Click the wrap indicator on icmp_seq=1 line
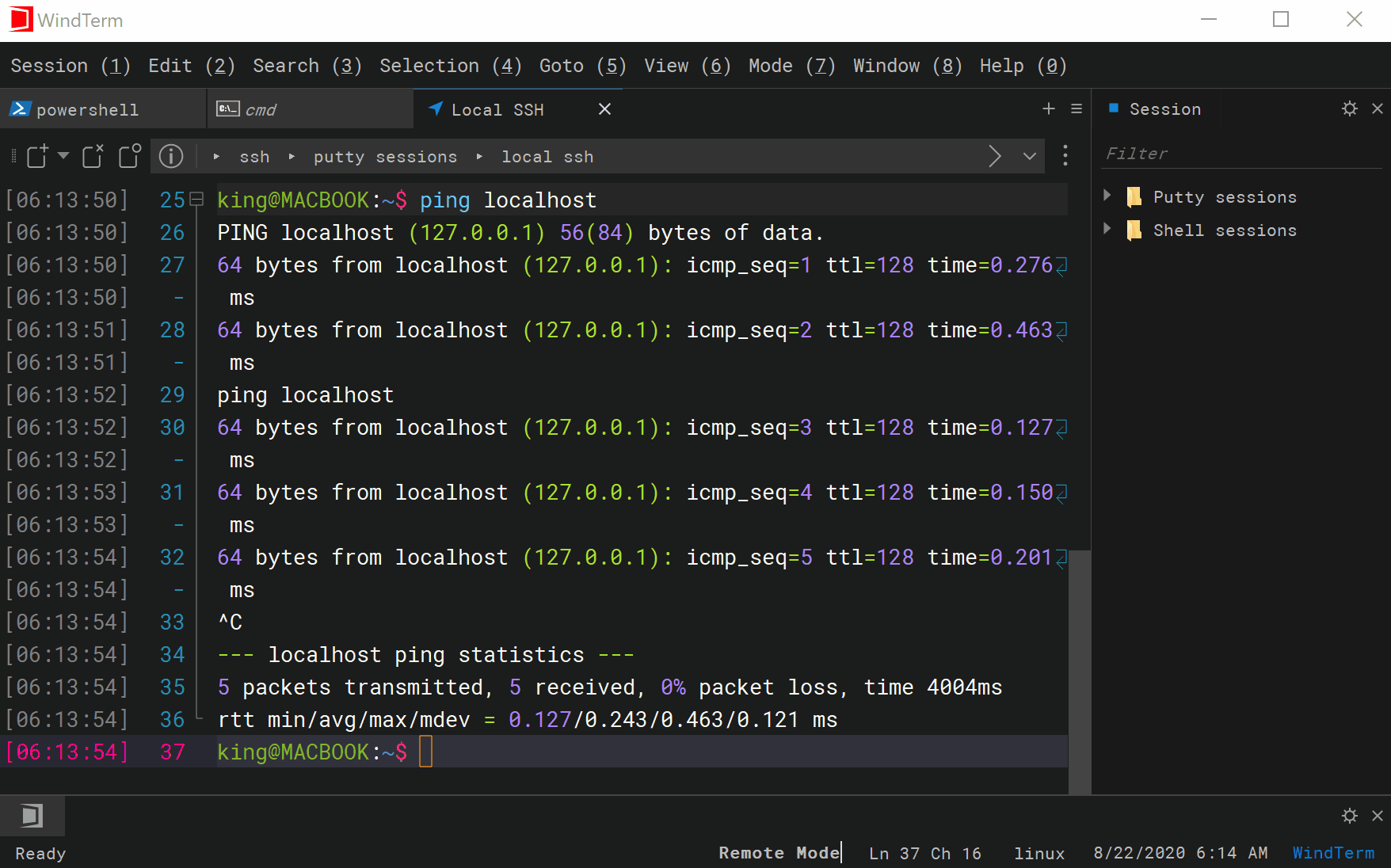This screenshot has width=1391, height=868. click(1062, 265)
